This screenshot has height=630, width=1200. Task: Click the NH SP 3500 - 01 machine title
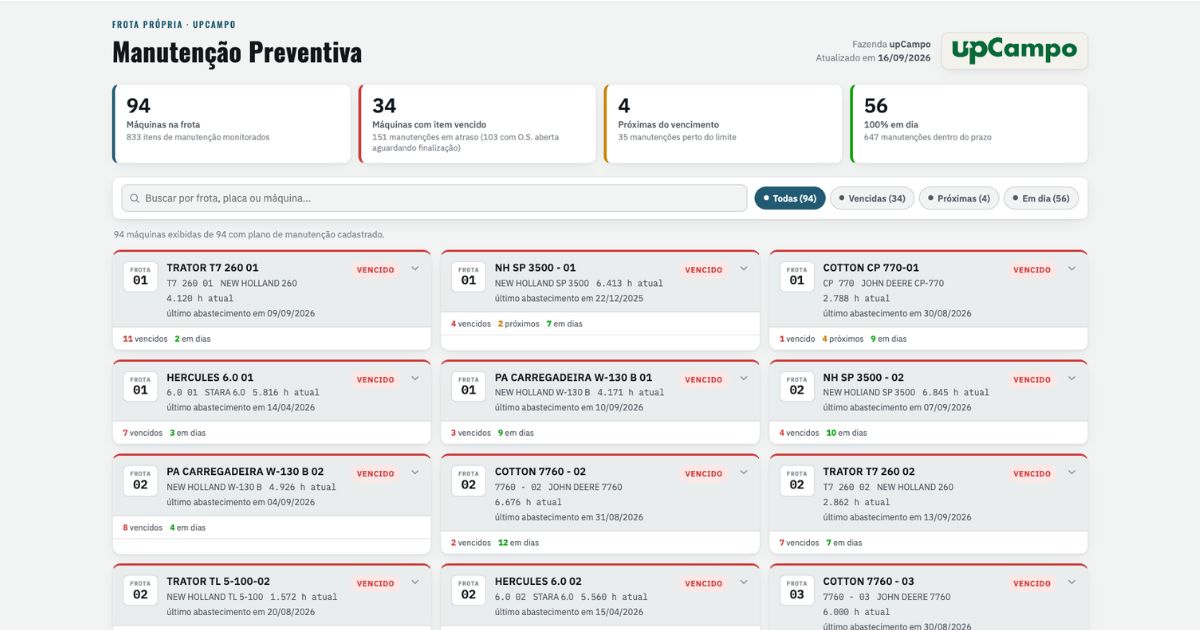pos(535,268)
